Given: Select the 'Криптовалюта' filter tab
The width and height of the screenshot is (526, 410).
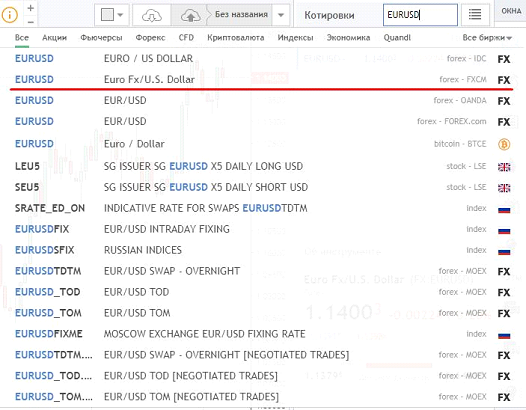Looking at the screenshot, I should pos(235,38).
